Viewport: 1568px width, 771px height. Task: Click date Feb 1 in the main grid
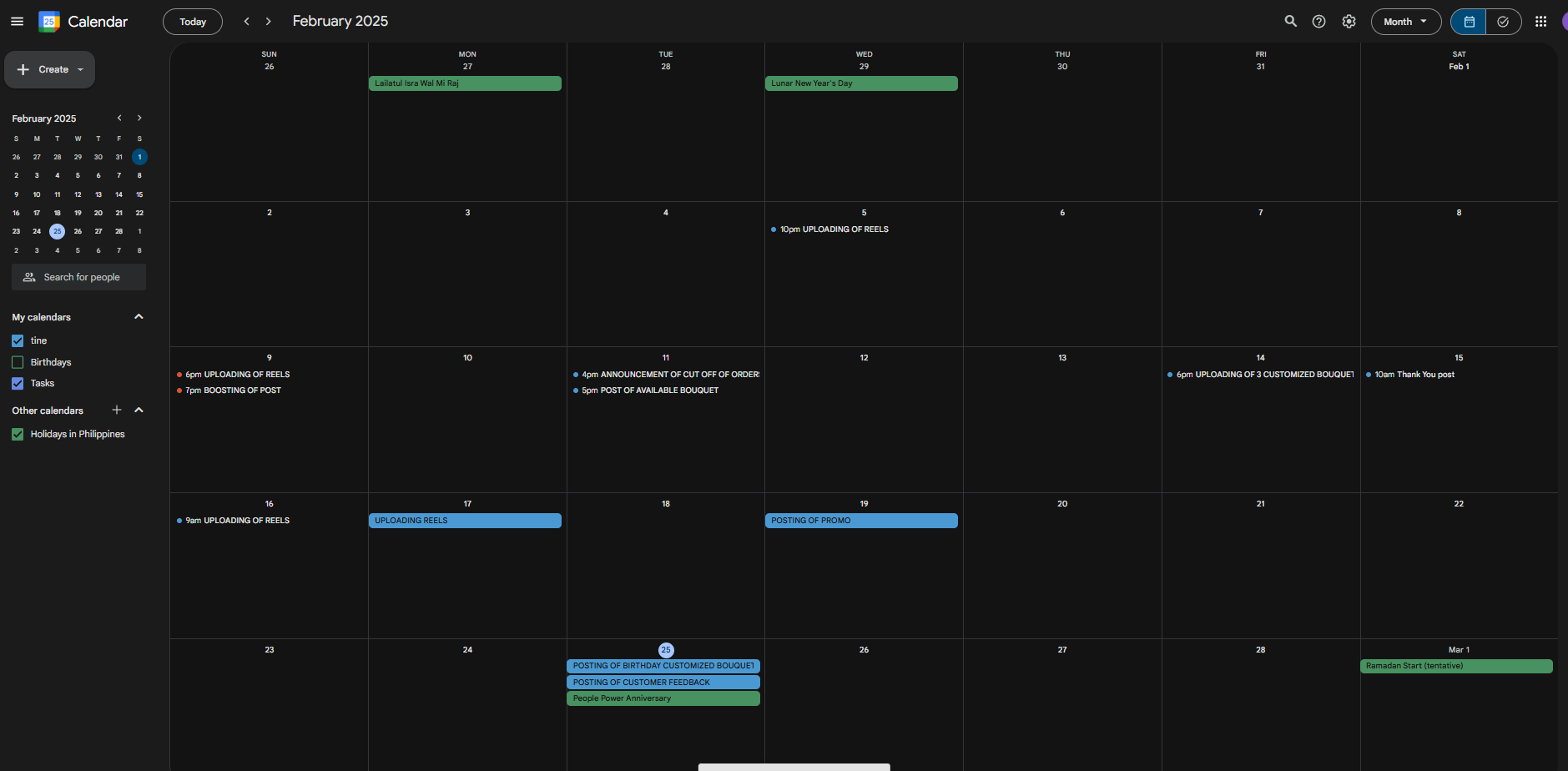point(1459,67)
